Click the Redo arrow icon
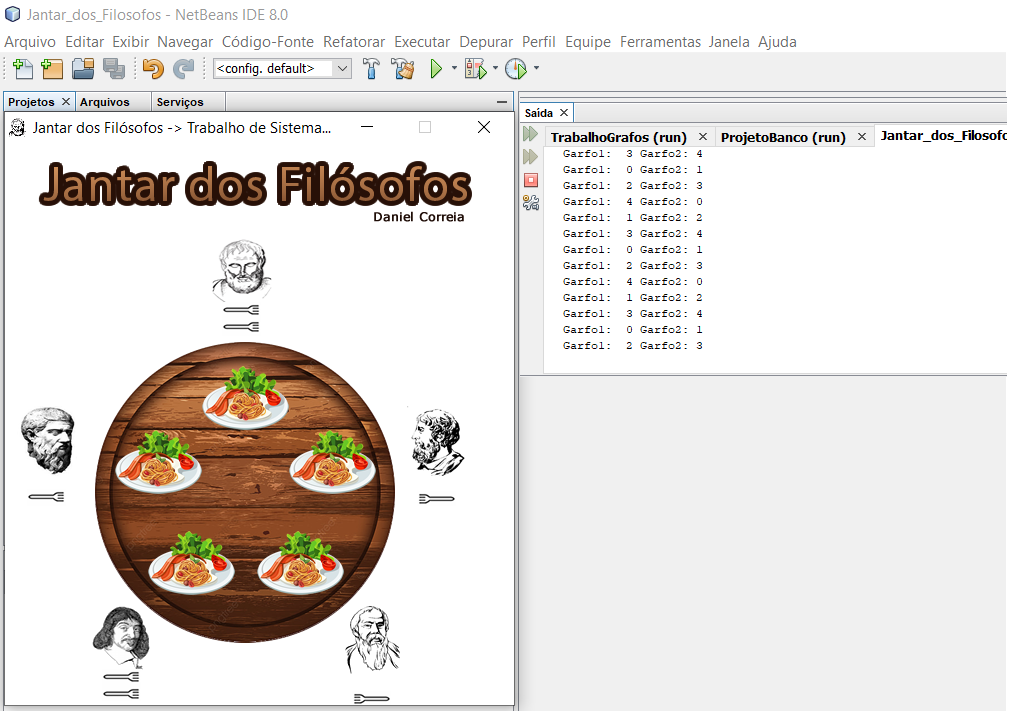Image resolution: width=1011 pixels, height=711 pixels. click(x=184, y=68)
